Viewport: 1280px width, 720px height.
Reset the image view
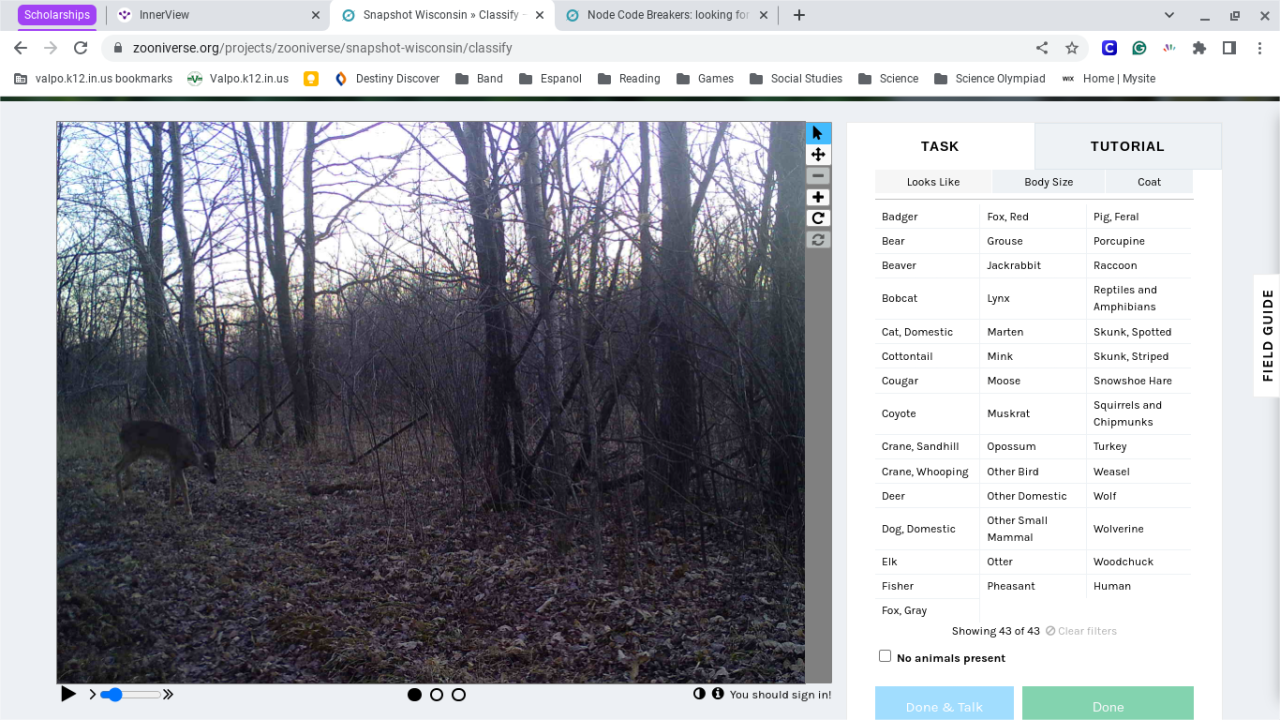(818, 239)
